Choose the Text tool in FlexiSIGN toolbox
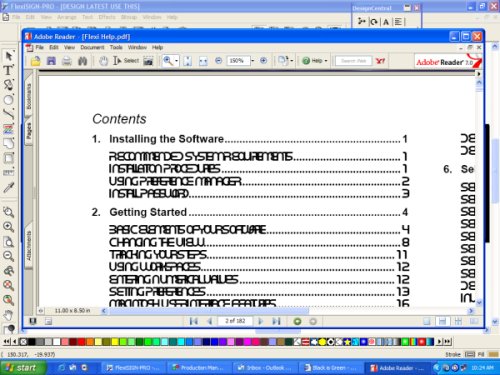Viewport: 500px width, 375px height. point(8,70)
